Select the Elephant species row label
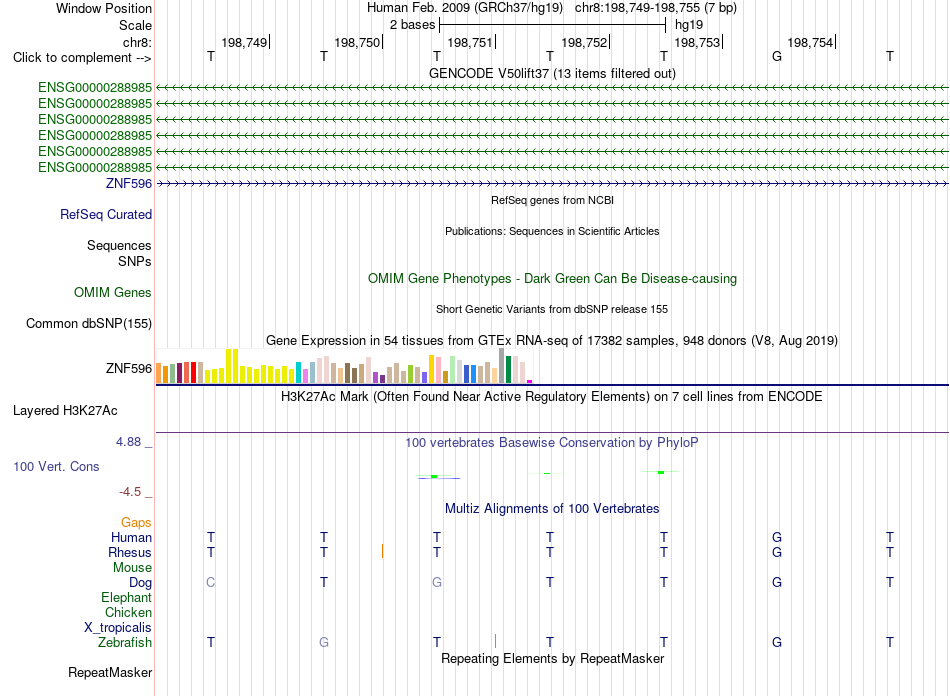This screenshot has width=950, height=696. point(126,597)
